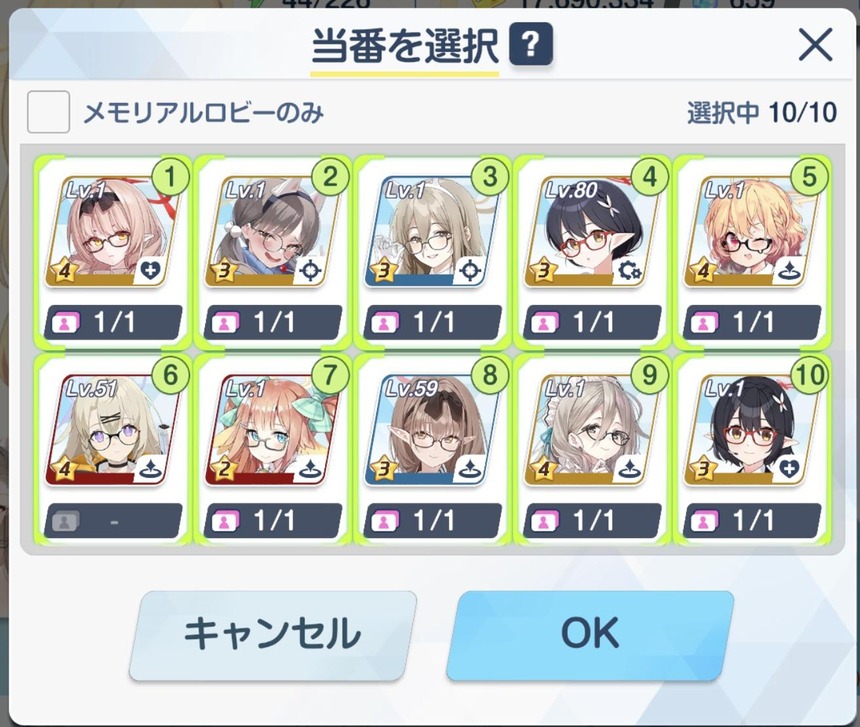Image resolution: width=860 pixels, height=727 pixels.
Task: Click the gear role icon on student 4
Action: [x=629, y=270]
